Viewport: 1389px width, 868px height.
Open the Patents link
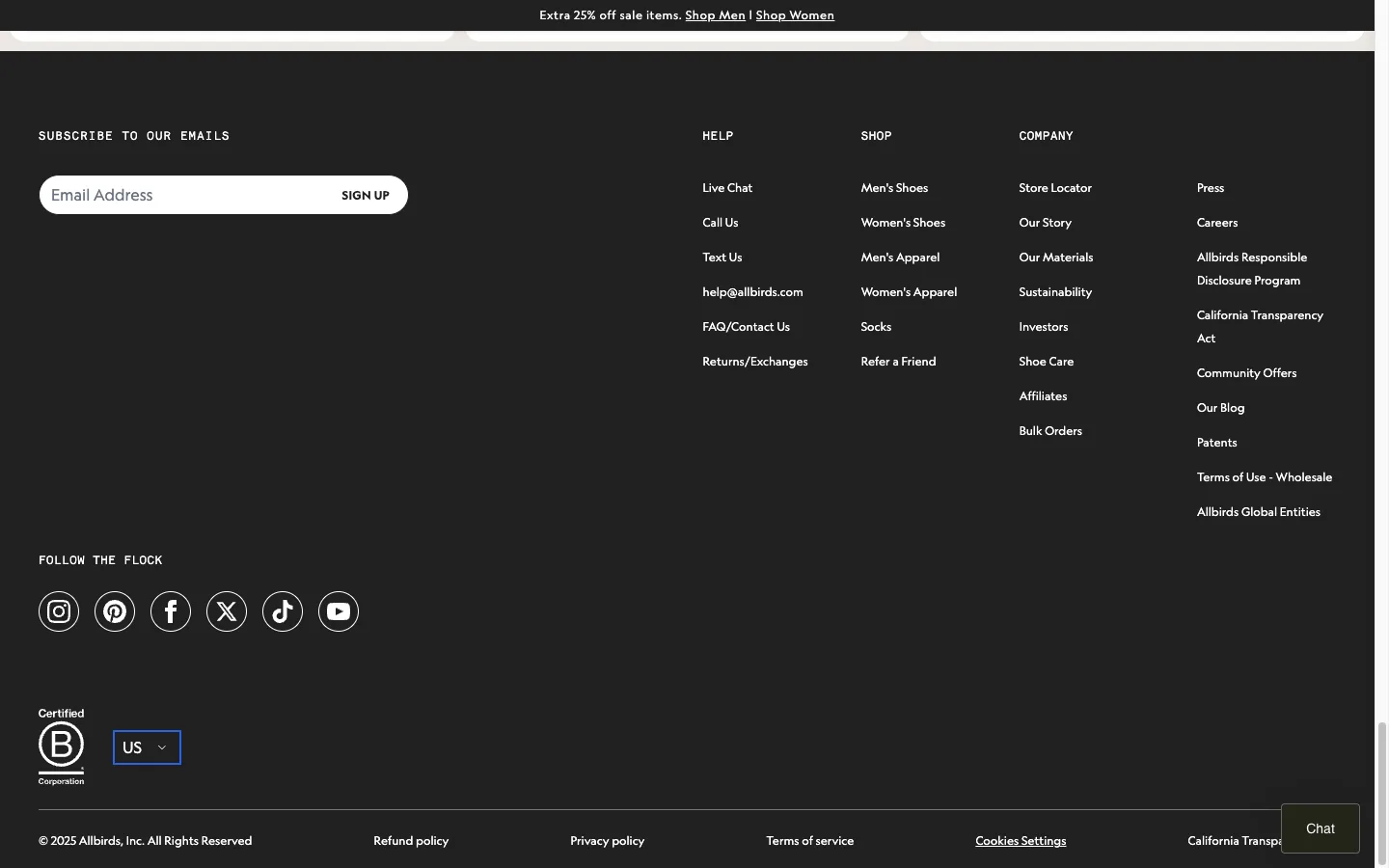(x=1216, y=443)
